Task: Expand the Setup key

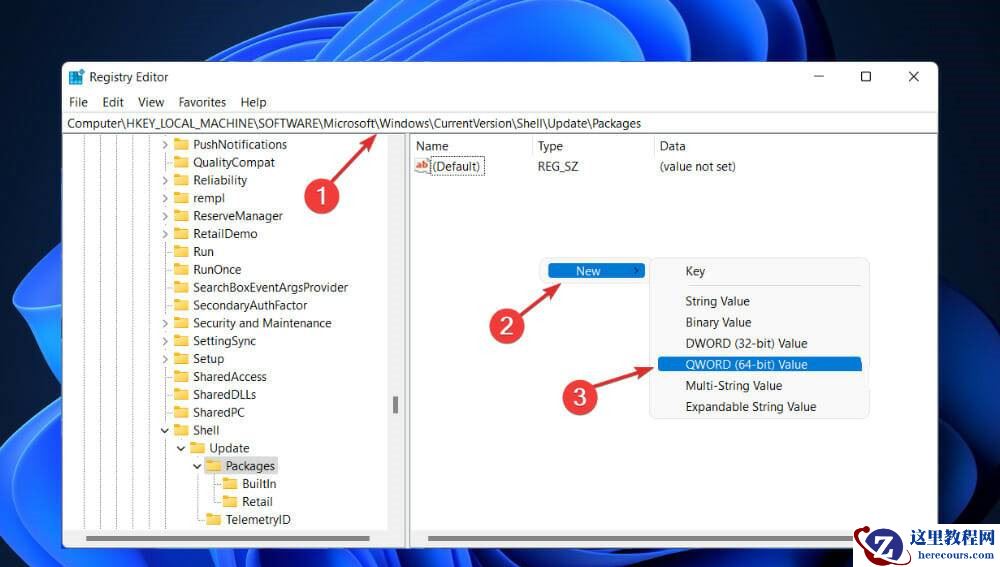Action: tap(165, 359)
